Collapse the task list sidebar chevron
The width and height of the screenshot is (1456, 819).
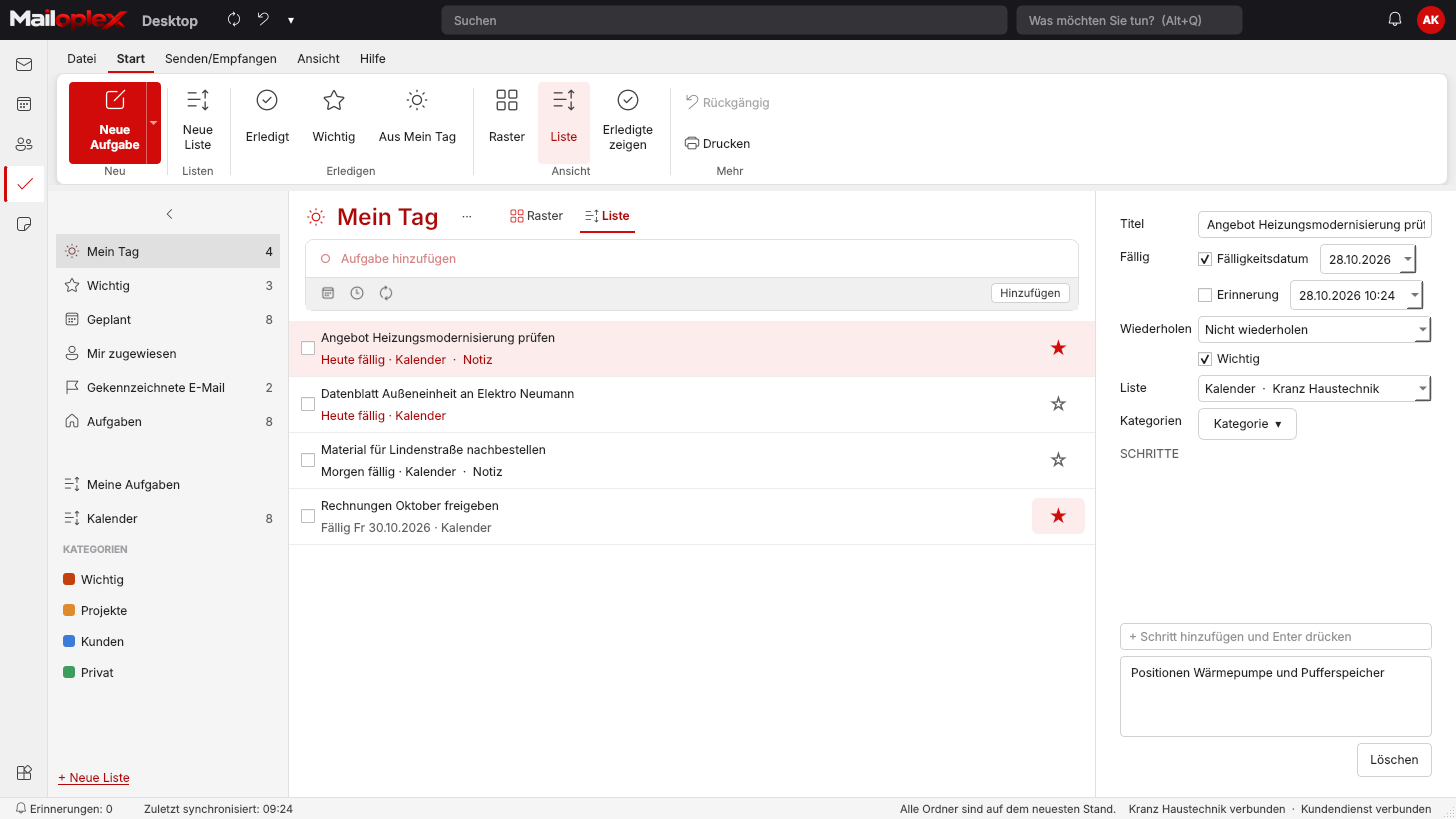pos(169,214)
